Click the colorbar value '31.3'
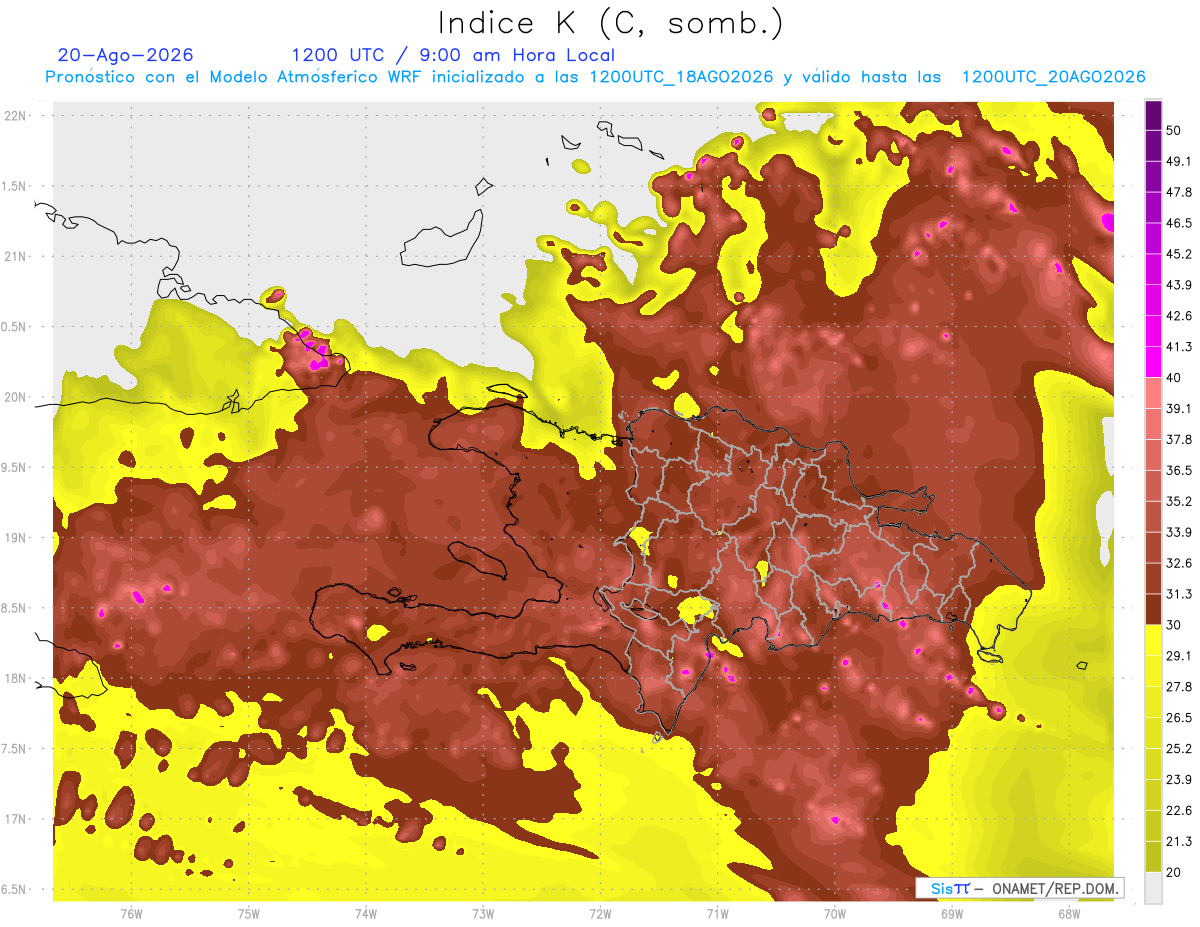This screenshot has width=1200, height=927. pyautogui.click(x=1179, y=594)
